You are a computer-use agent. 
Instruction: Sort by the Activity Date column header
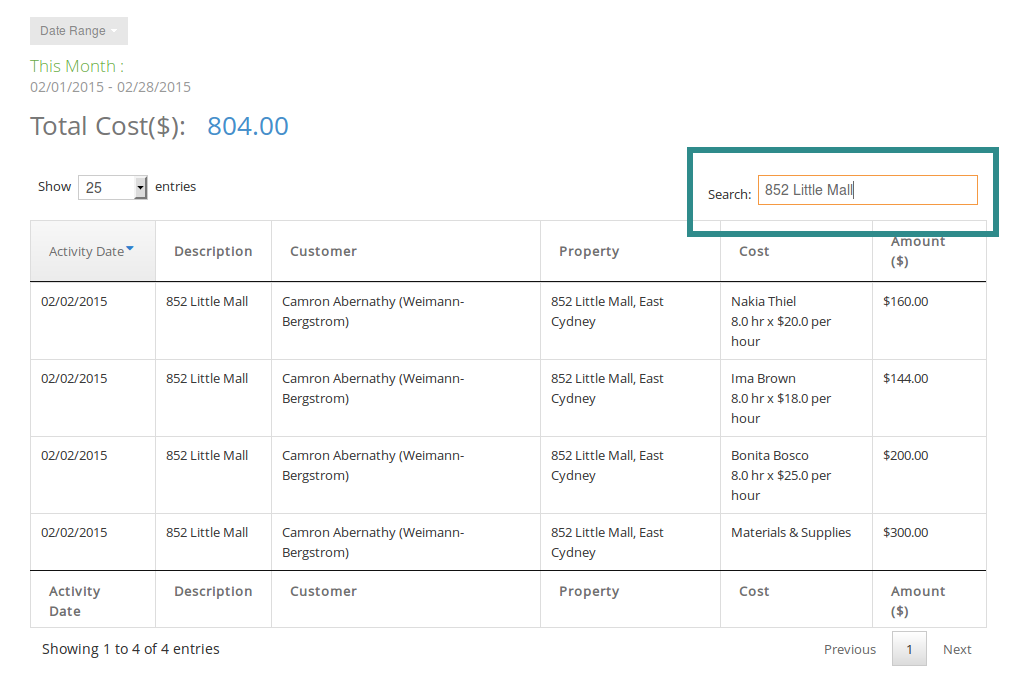coord(92,251)
